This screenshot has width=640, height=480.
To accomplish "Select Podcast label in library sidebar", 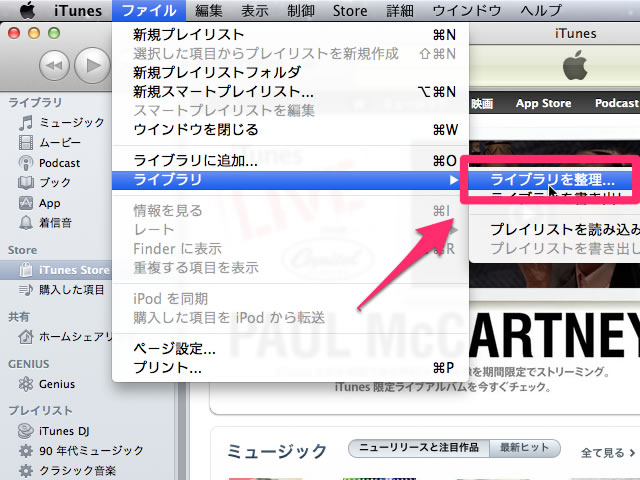I will pos(60,163).
